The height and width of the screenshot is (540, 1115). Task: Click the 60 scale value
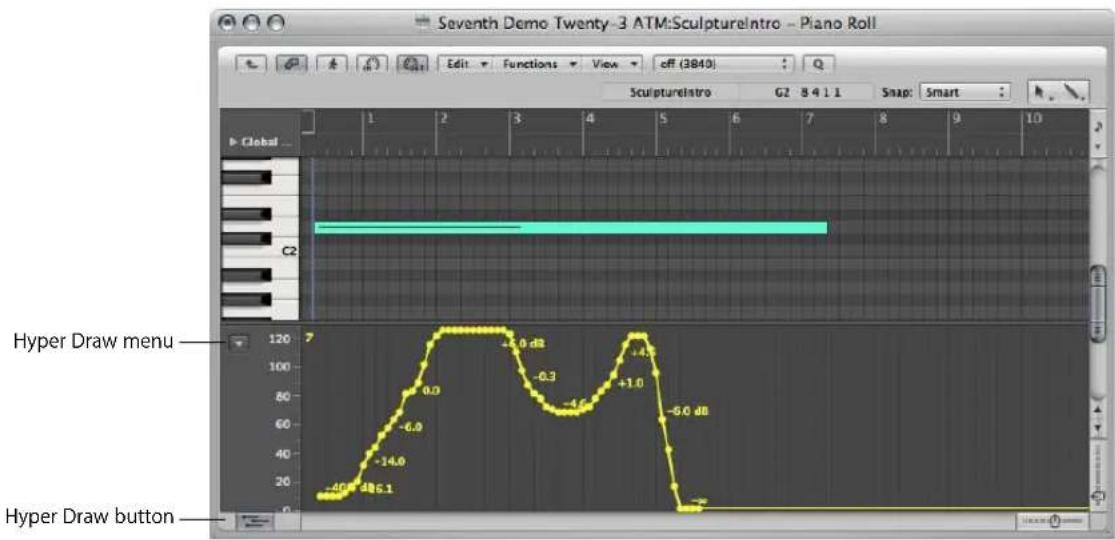[283, 425]
